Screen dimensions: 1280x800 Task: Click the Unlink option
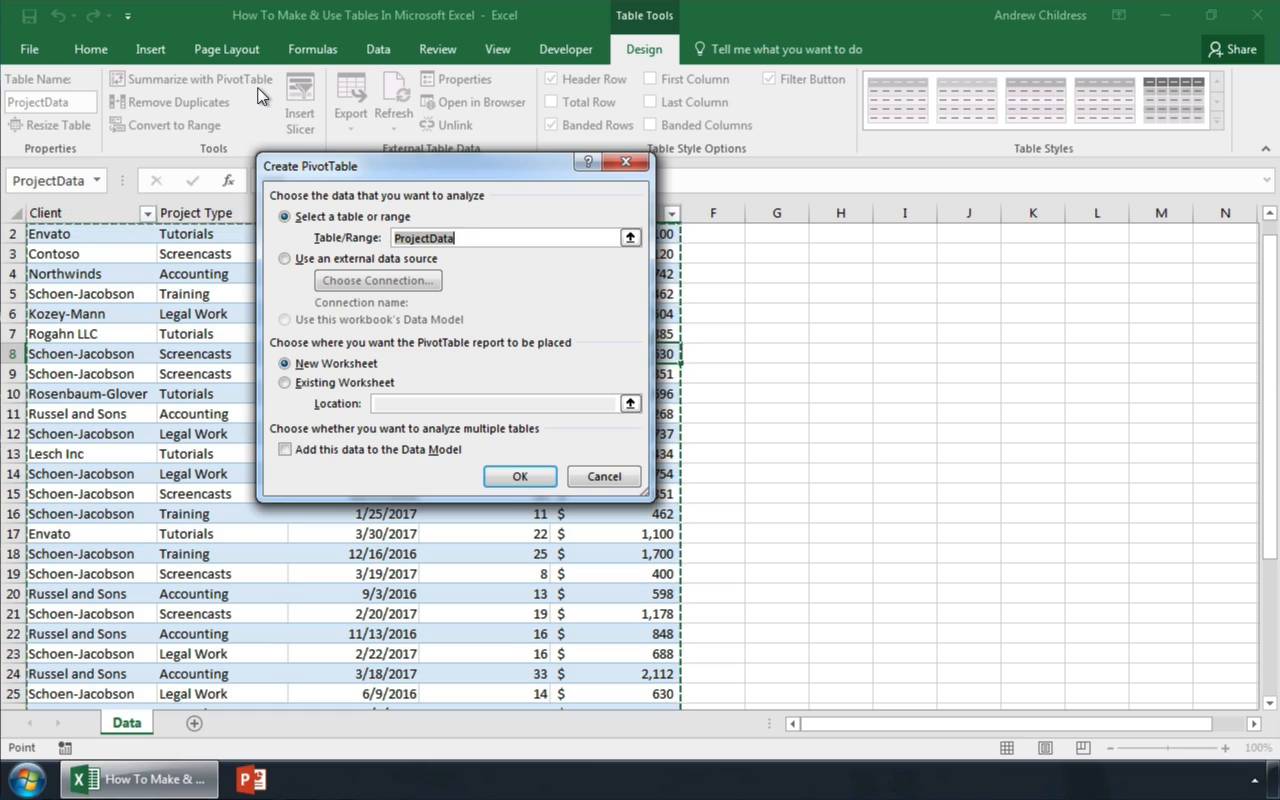click(446, 125)
